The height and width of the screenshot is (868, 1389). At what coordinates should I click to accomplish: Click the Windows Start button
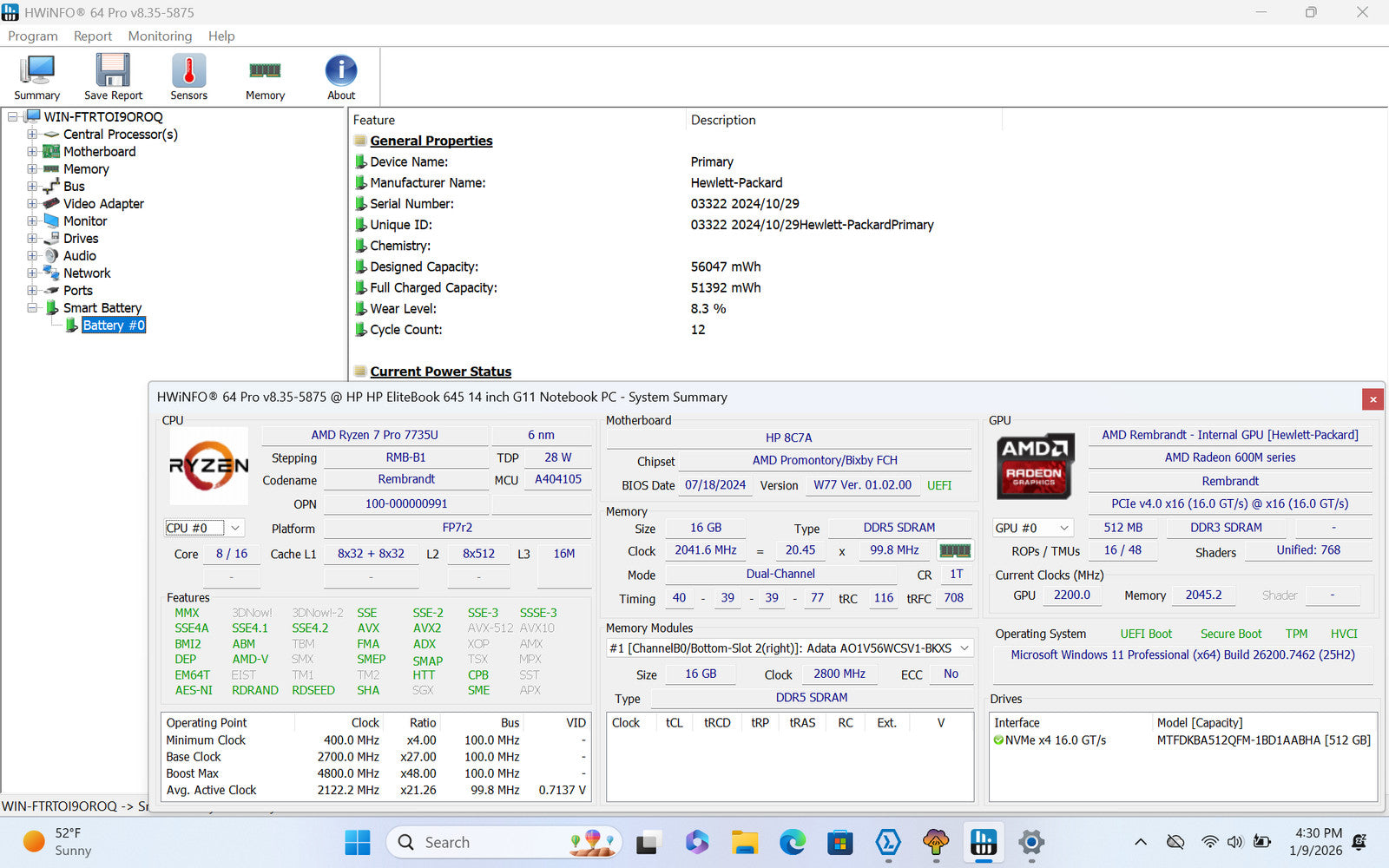tap(358, 842)
